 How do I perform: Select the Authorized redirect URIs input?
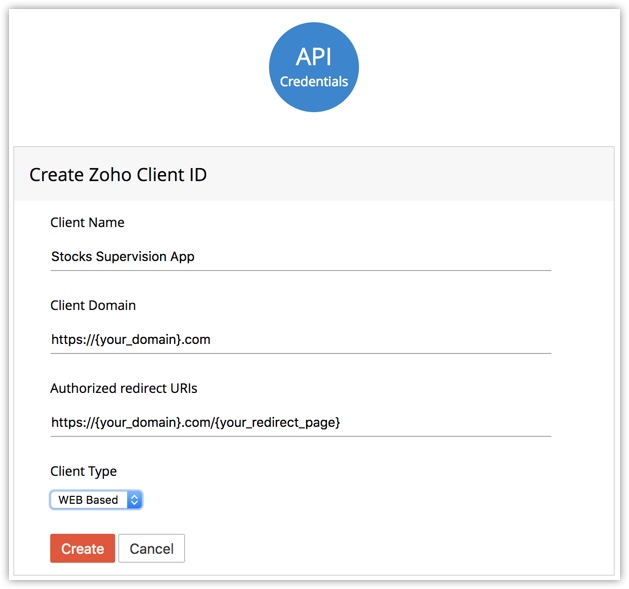300,423
